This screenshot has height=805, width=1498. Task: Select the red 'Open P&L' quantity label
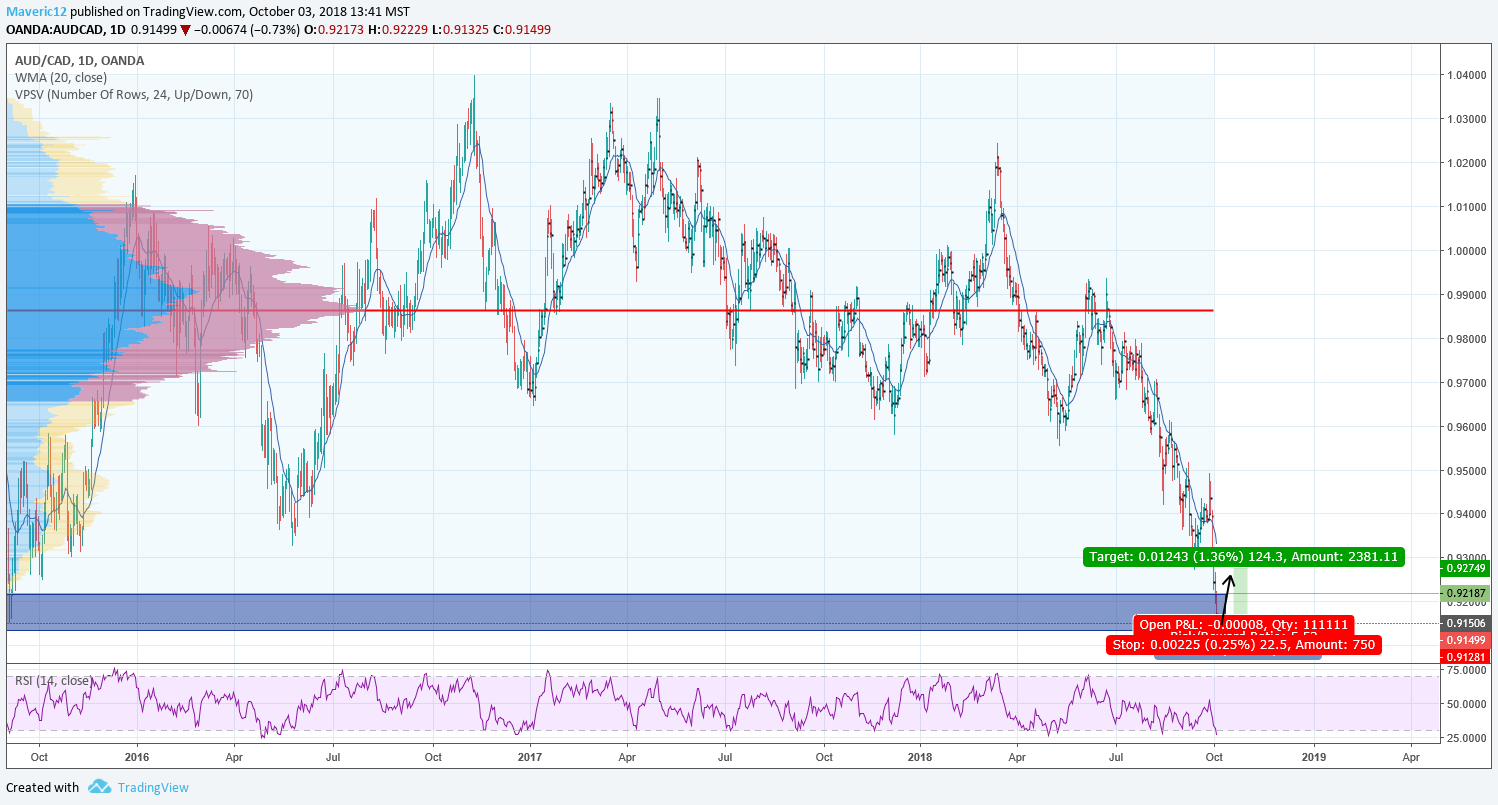tap(1243, 625)
